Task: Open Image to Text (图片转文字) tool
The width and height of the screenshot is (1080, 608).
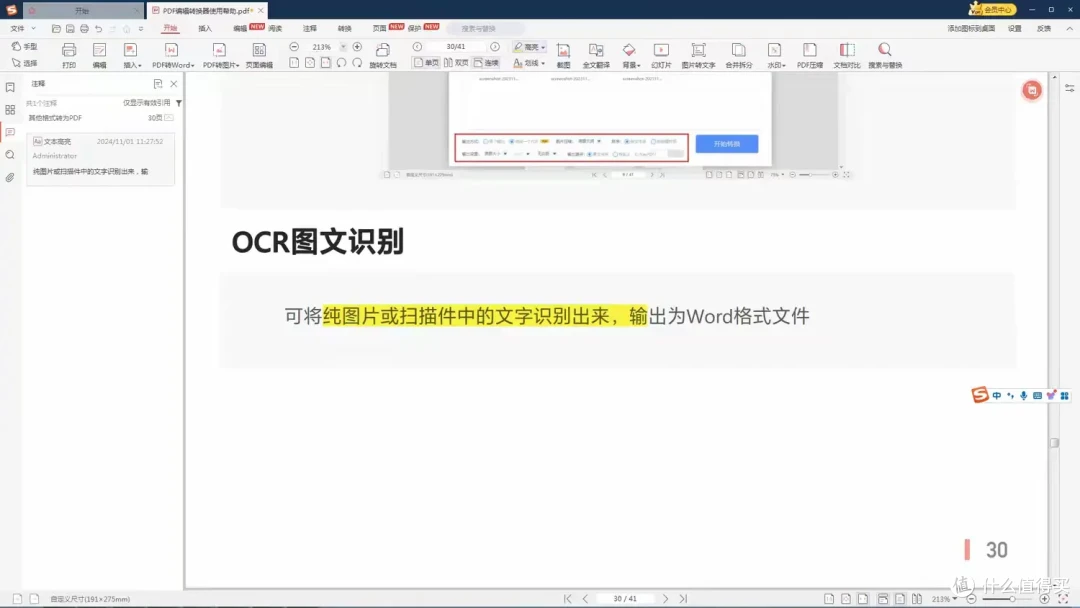Action: 698,55
